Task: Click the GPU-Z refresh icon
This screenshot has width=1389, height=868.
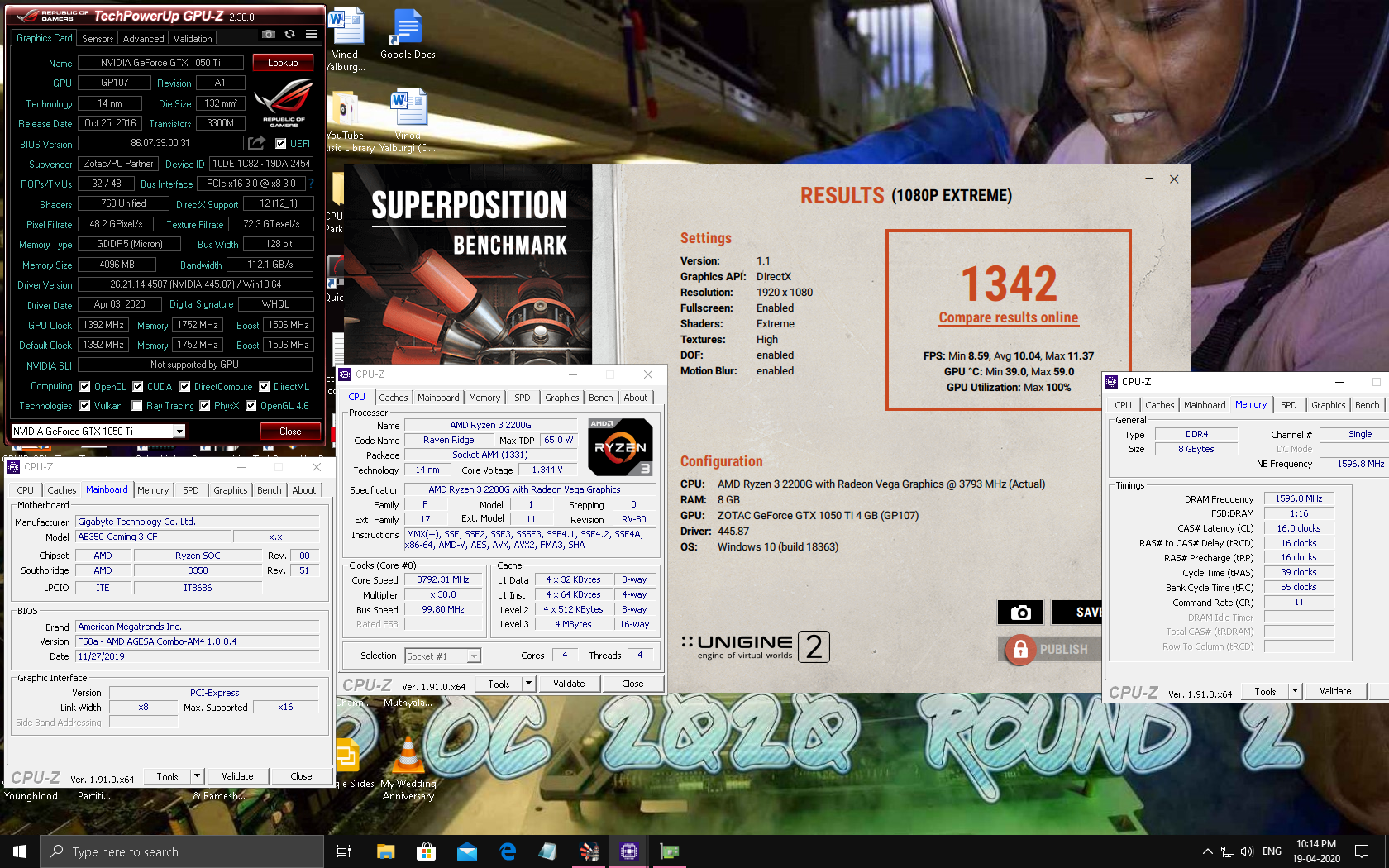Action: click(289, 35)
